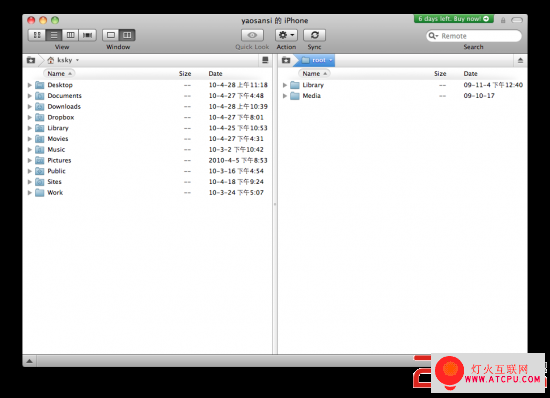Switch to icon view mode
Screen dimensions: 550x398
(x=37, y=35)
